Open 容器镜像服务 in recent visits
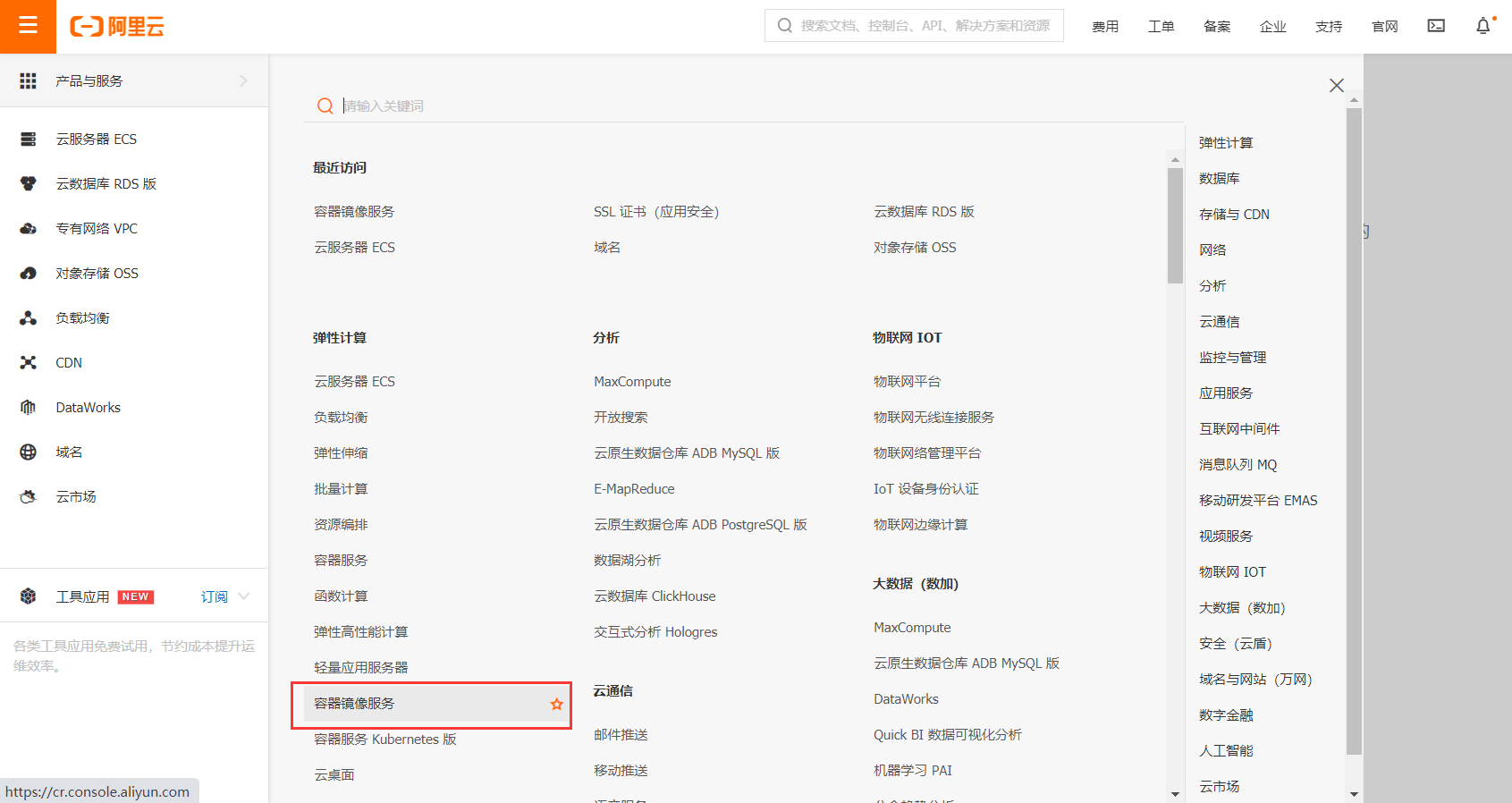 point(354,212)
